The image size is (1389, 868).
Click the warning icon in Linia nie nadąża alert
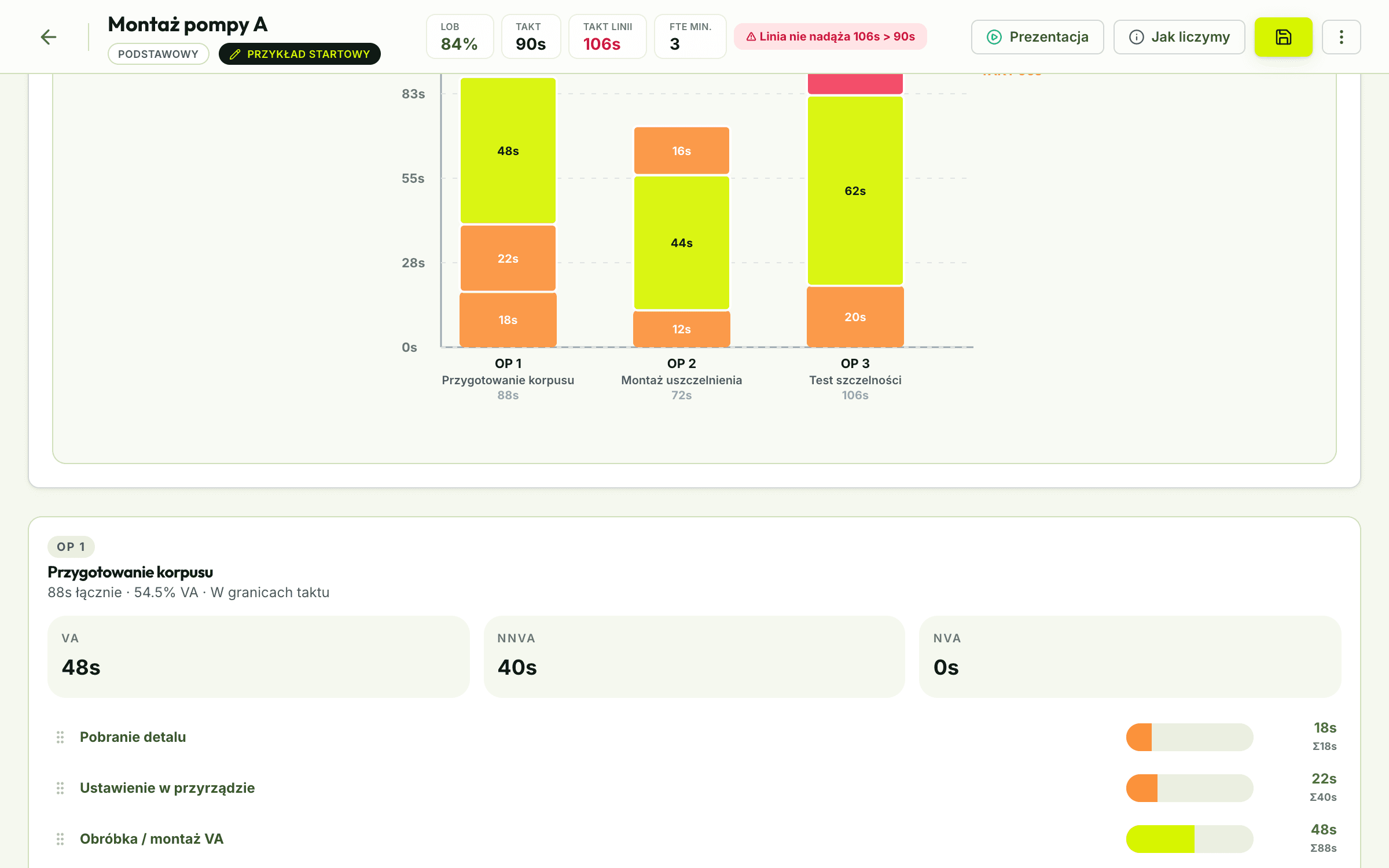[751, 37]
